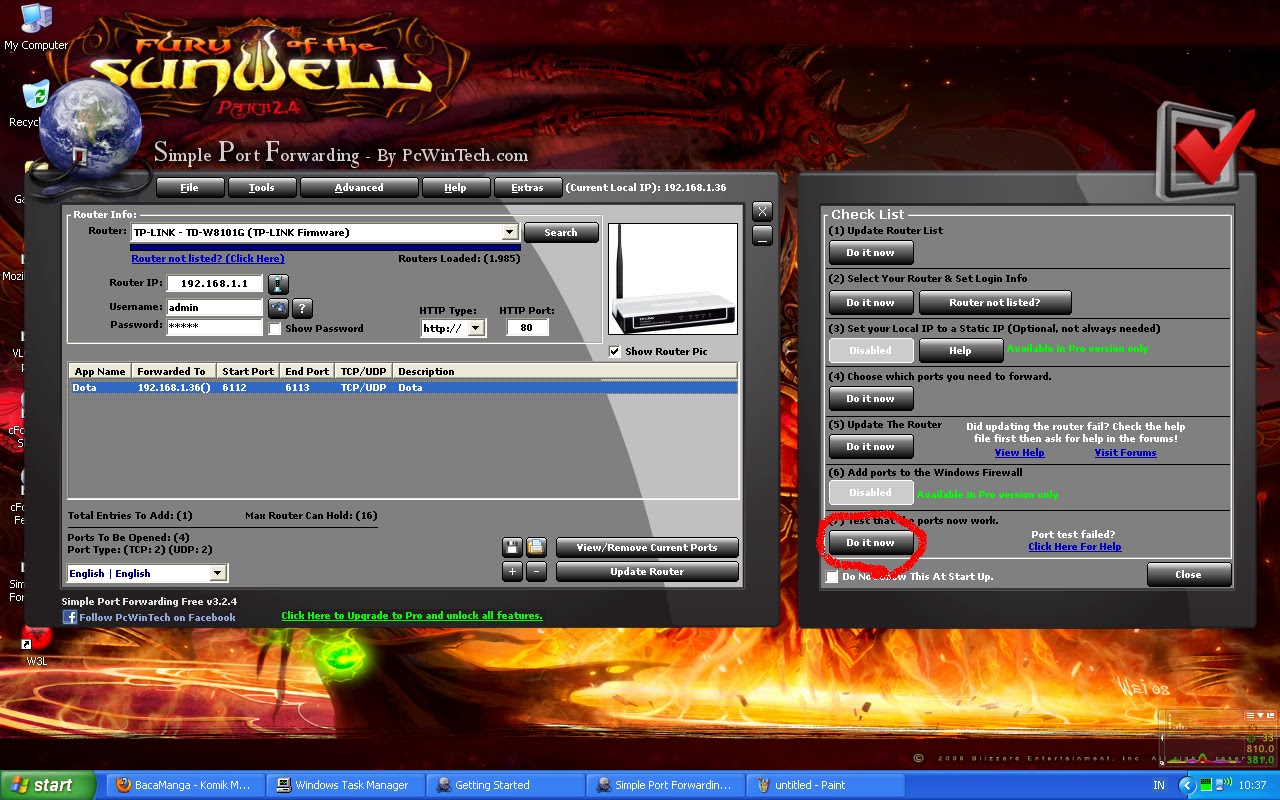The width and height of the screenshot is (1280, 800).
Task: Uncheck the Show Router Pic checkbox
Action: click(x=615, y=351)
